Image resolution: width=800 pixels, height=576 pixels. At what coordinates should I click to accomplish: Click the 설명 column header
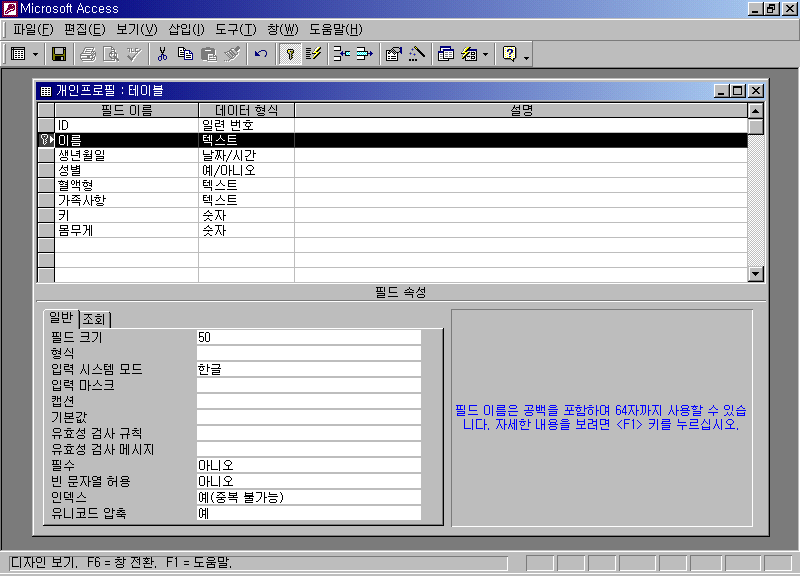521,110
